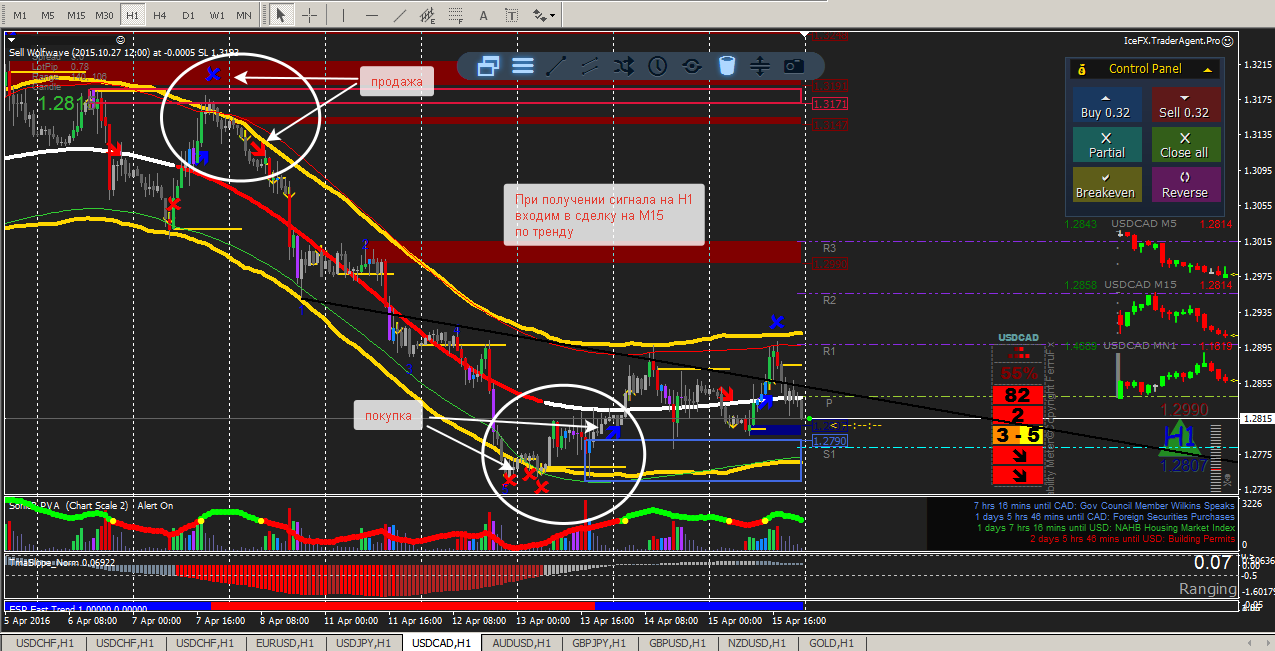Select the USDCAD,H1 chart tab
Image resolution: width=1275 pixels, height=651 pixels.
(441, 643)
